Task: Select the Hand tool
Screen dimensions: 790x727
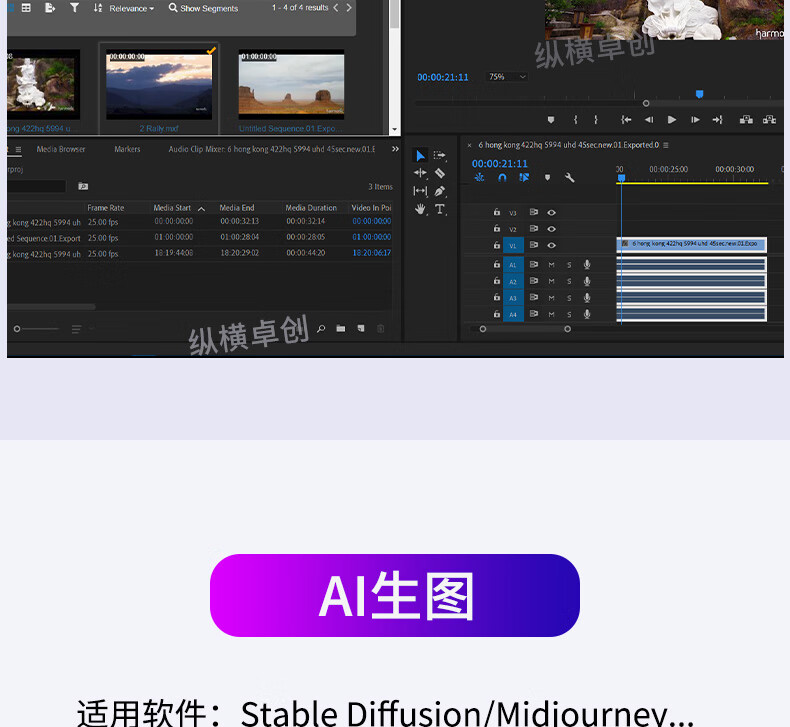Action: pyautogui.click(x=420, y=209)
